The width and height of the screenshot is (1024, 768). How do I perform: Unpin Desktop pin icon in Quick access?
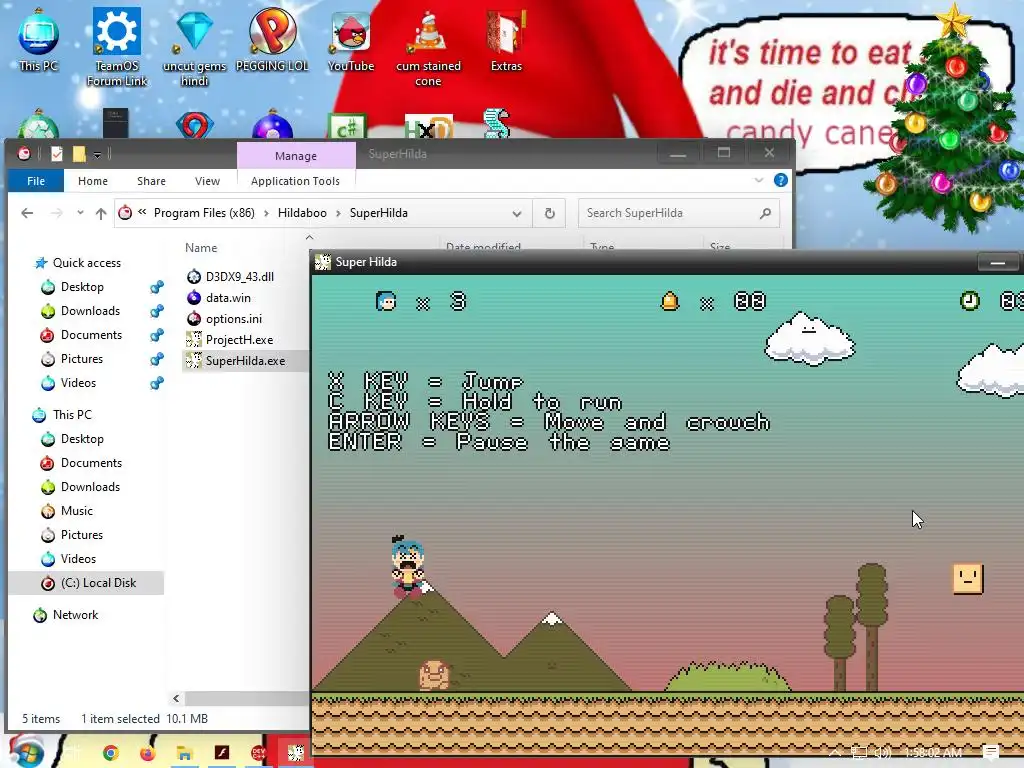pos(157,287)
